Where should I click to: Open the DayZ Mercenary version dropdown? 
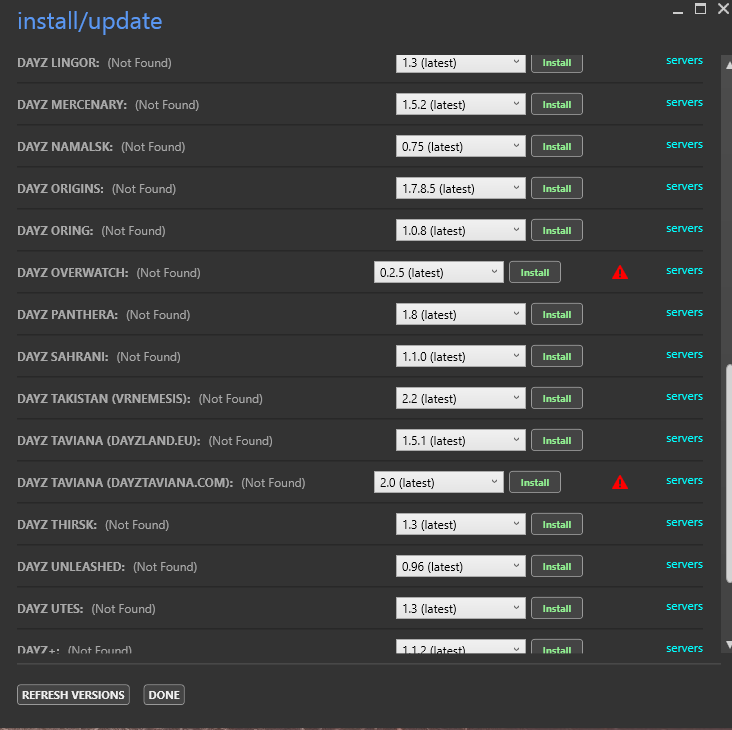460,104
